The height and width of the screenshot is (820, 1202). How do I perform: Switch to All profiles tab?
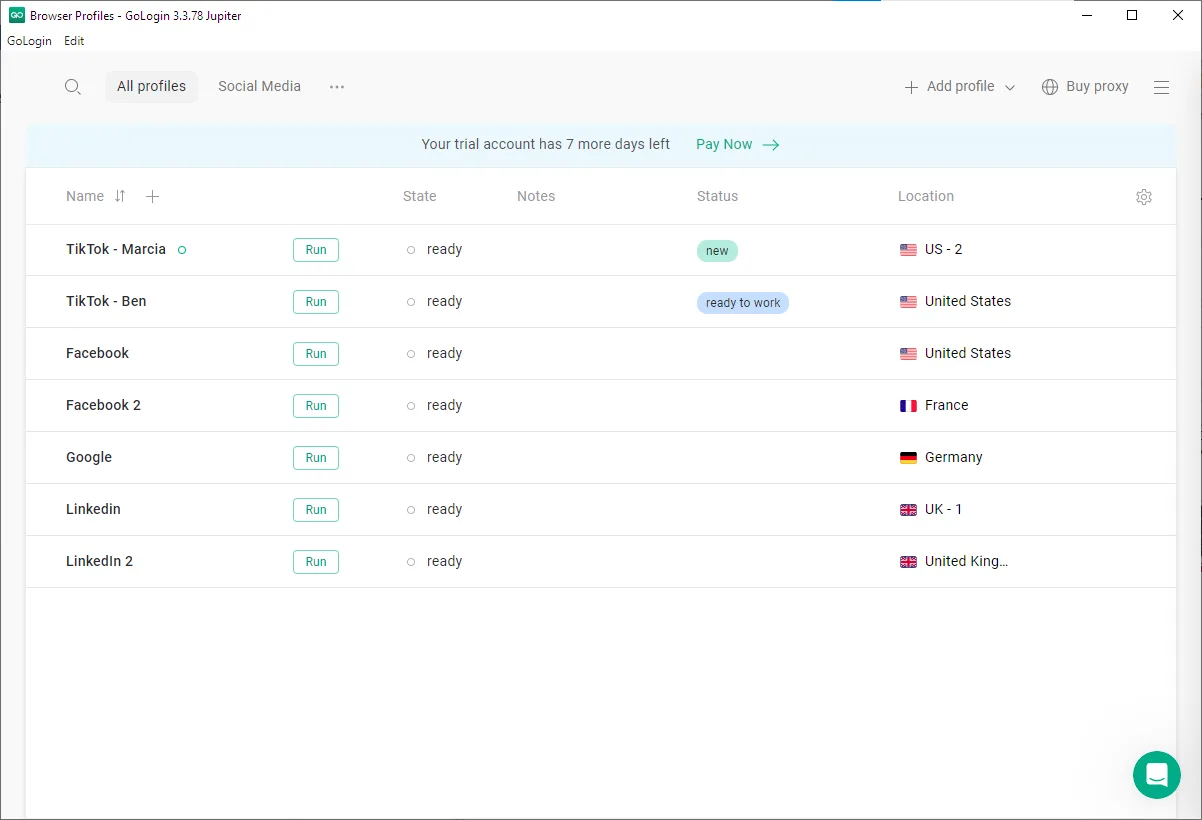click(x=152, y=87)
